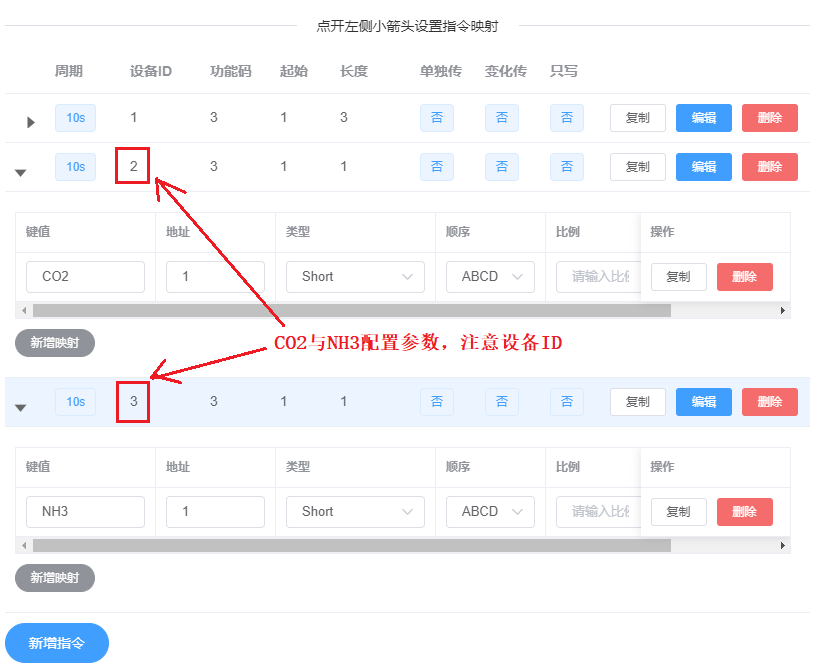Toggle 单独传 tag for device ID 1
This screenshot has height=668, width=822.
click(x=436, y=118)
